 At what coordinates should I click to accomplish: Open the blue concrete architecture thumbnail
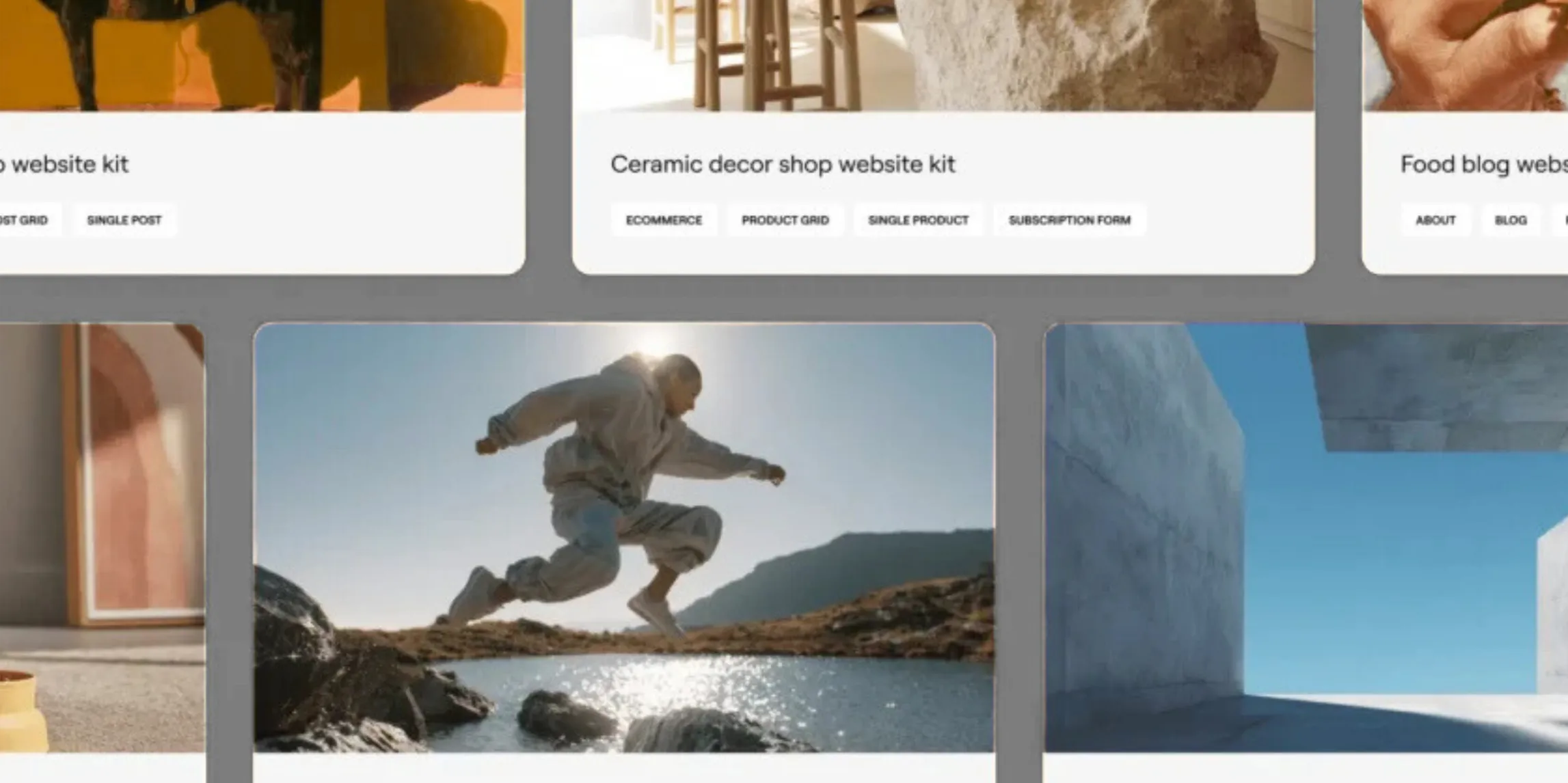pyautogui.click(x=1306, y=537)
